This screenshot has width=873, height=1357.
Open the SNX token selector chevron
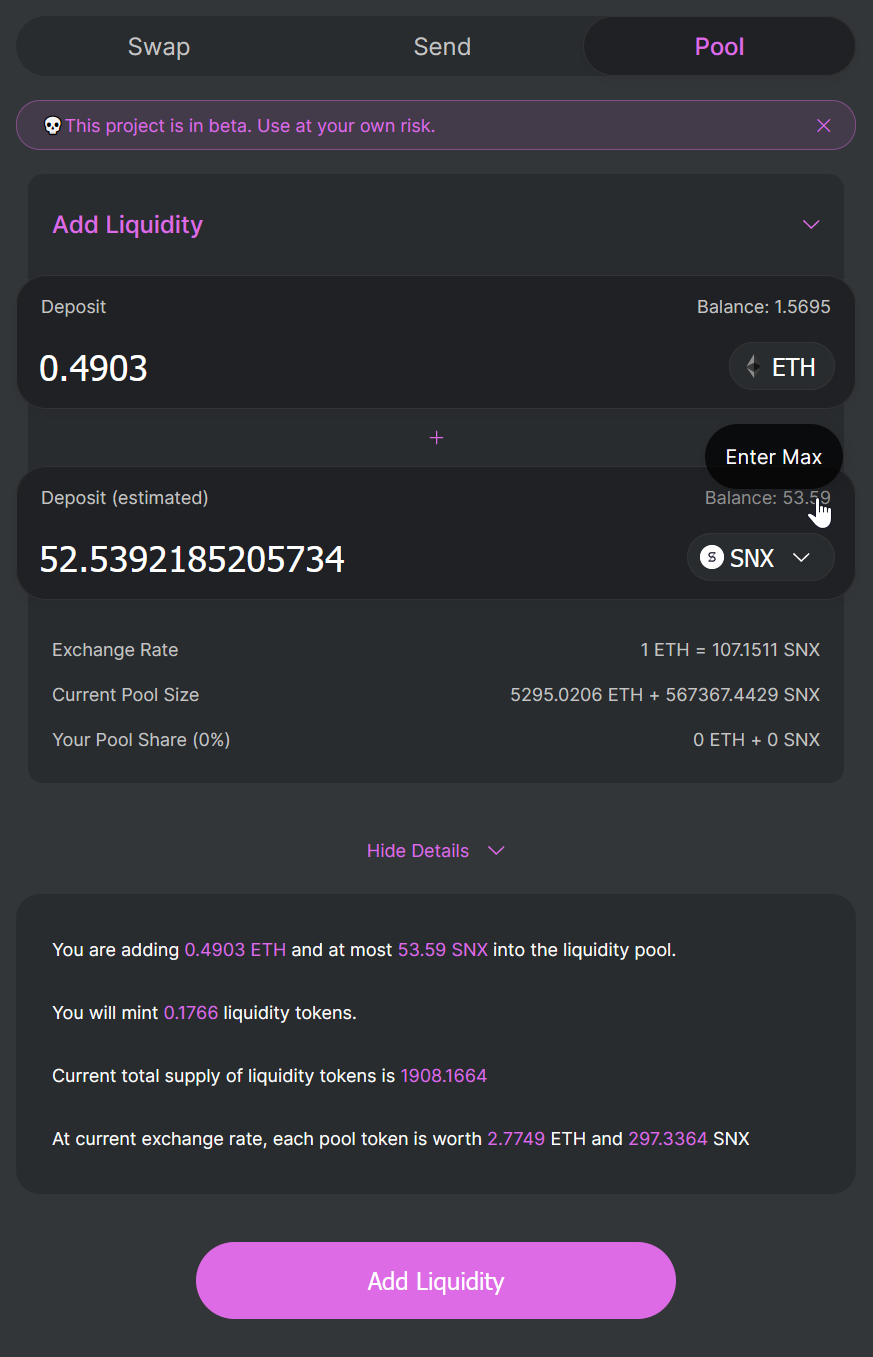(801, 558)
